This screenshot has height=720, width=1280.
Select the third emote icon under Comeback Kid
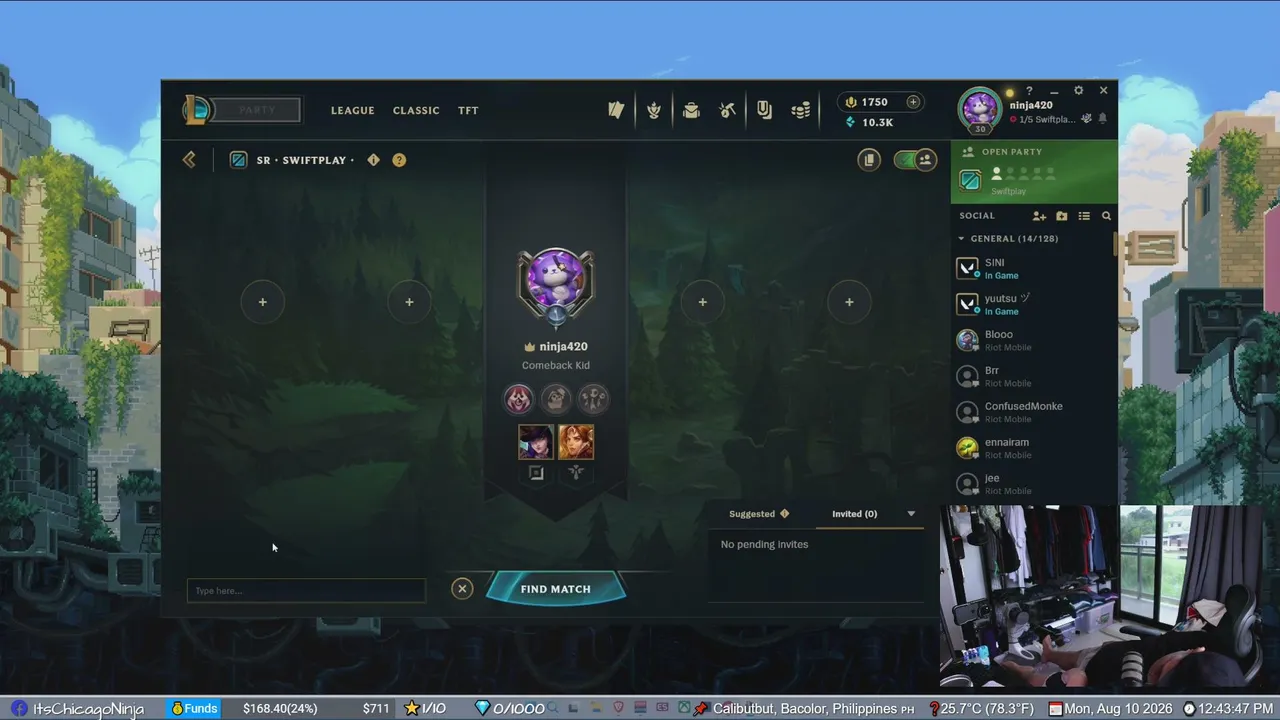pos(593,399)
